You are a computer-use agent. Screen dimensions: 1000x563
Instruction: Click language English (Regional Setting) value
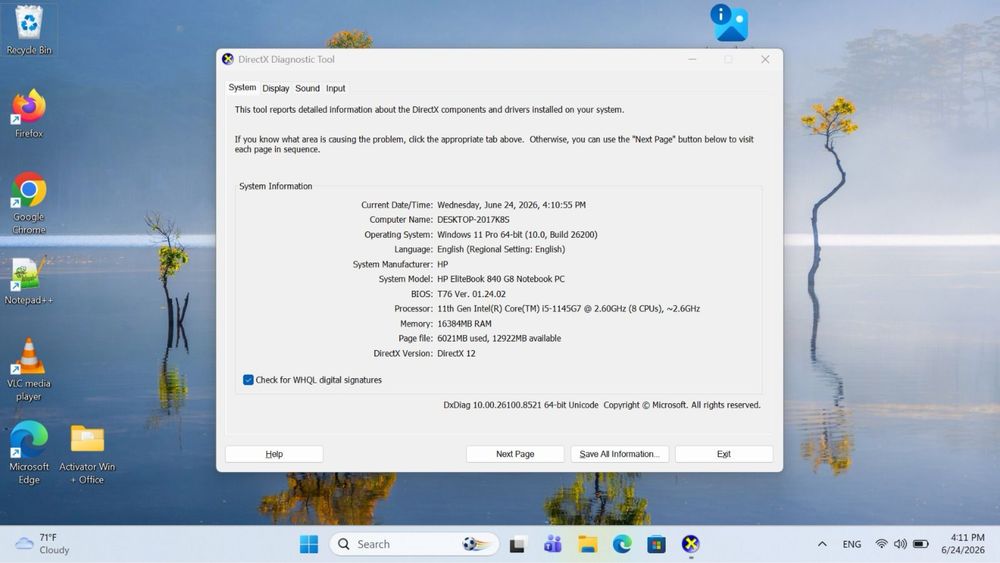[501, 249]
